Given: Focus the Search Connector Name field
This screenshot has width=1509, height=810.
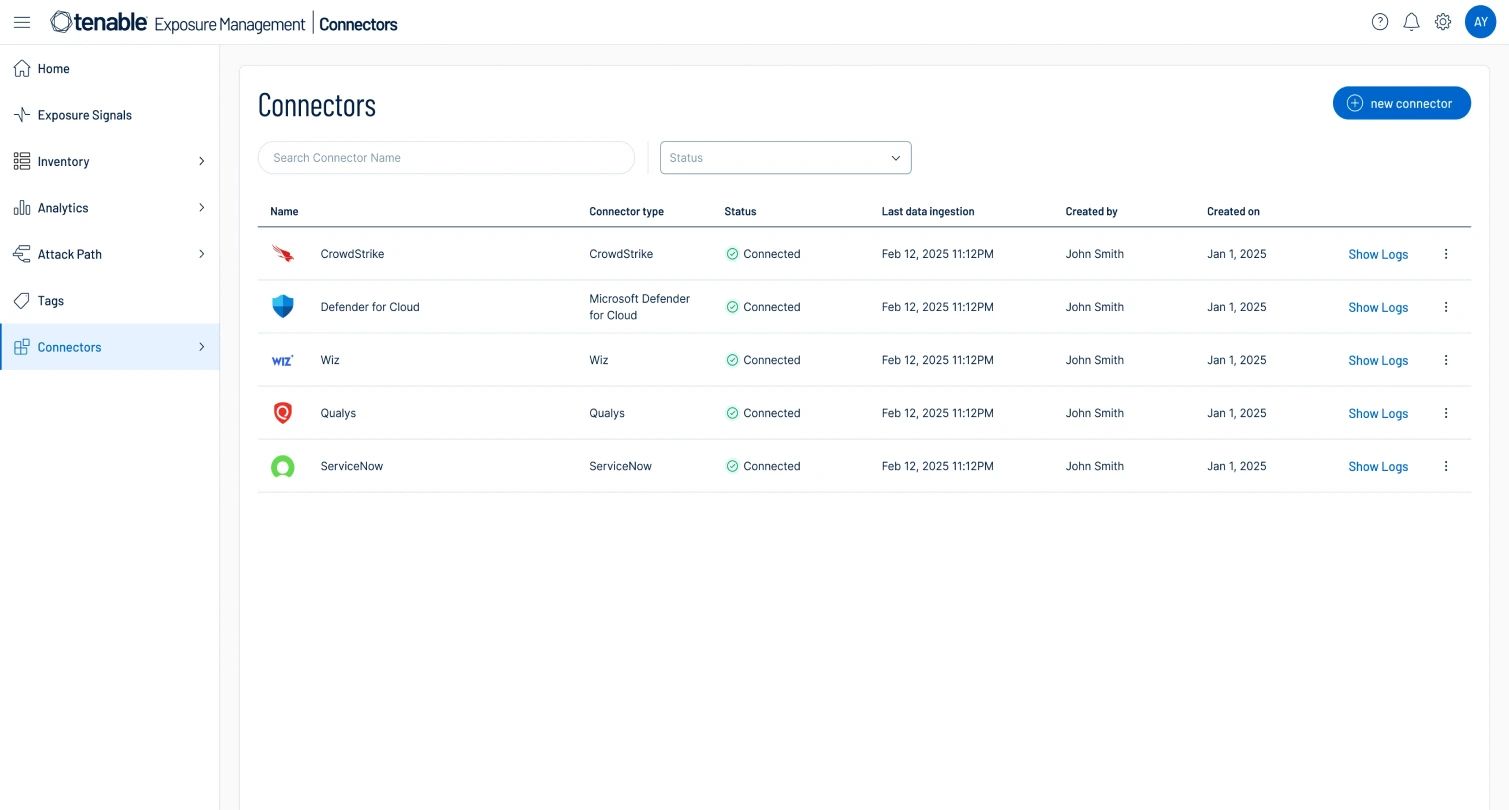Looking at the screenshot, I should point(446,158).
